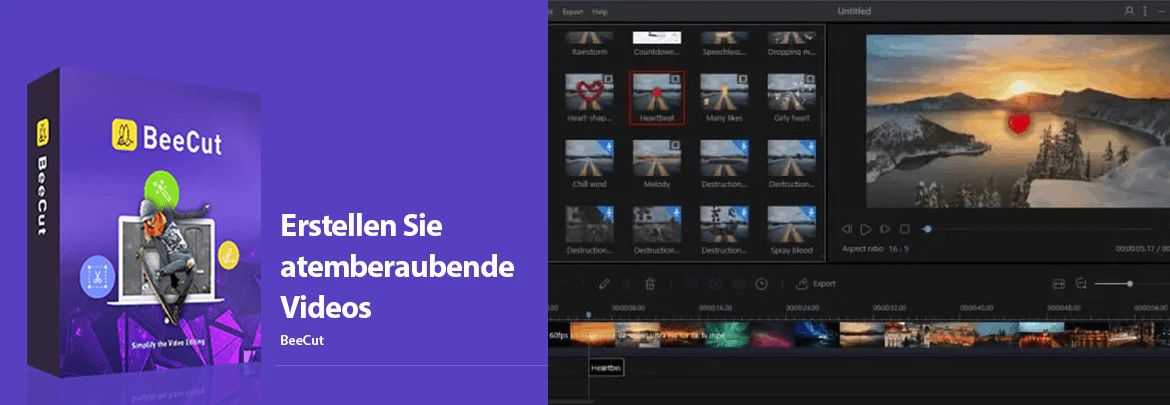The height and width of the screenshot is (405, 1170).
Task: Open the user account icon
Action: (1129, 11)
